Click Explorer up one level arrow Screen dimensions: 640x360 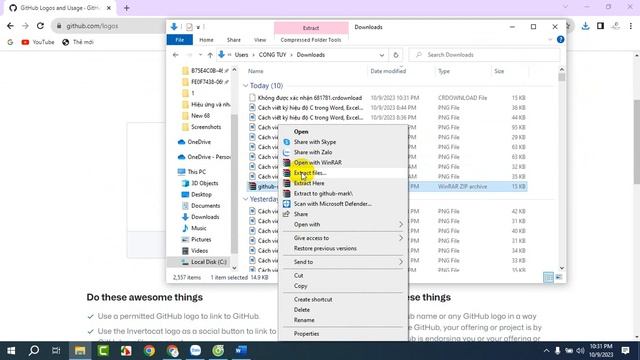click(210, 55)
